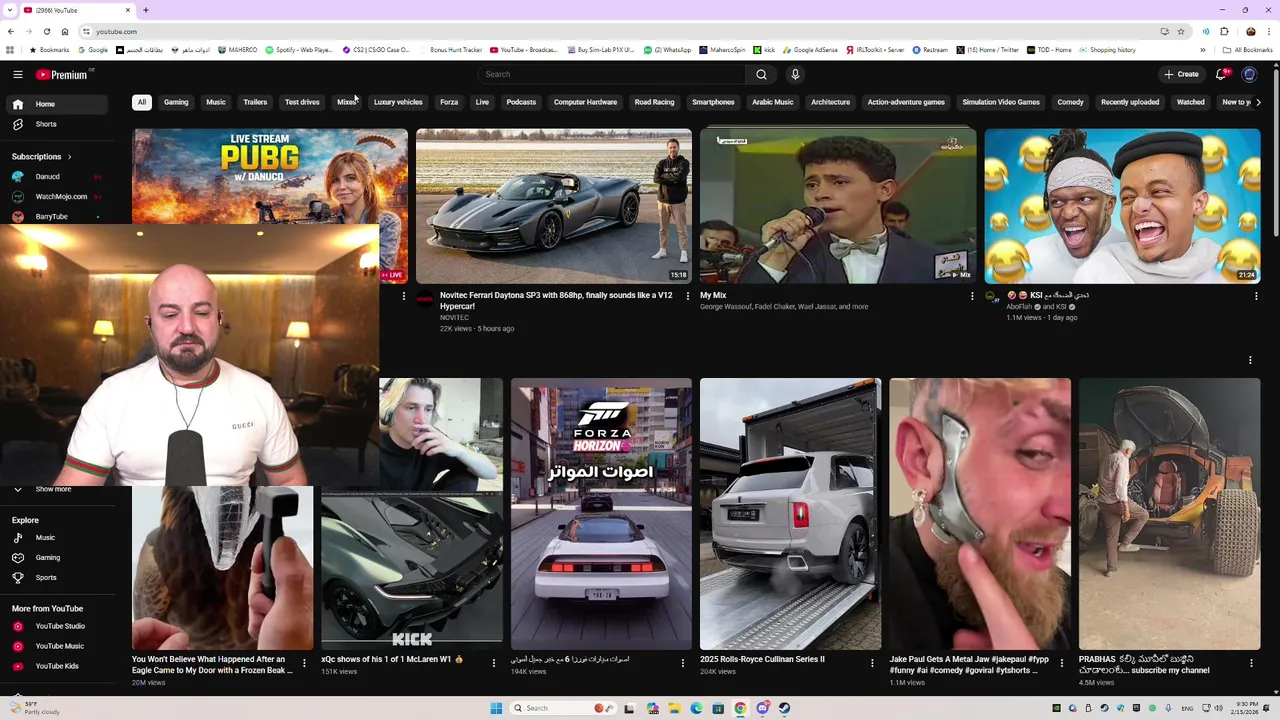Open the KSI laughing video thumbnail
The image size is (1280, 720).
[1122, 206]
